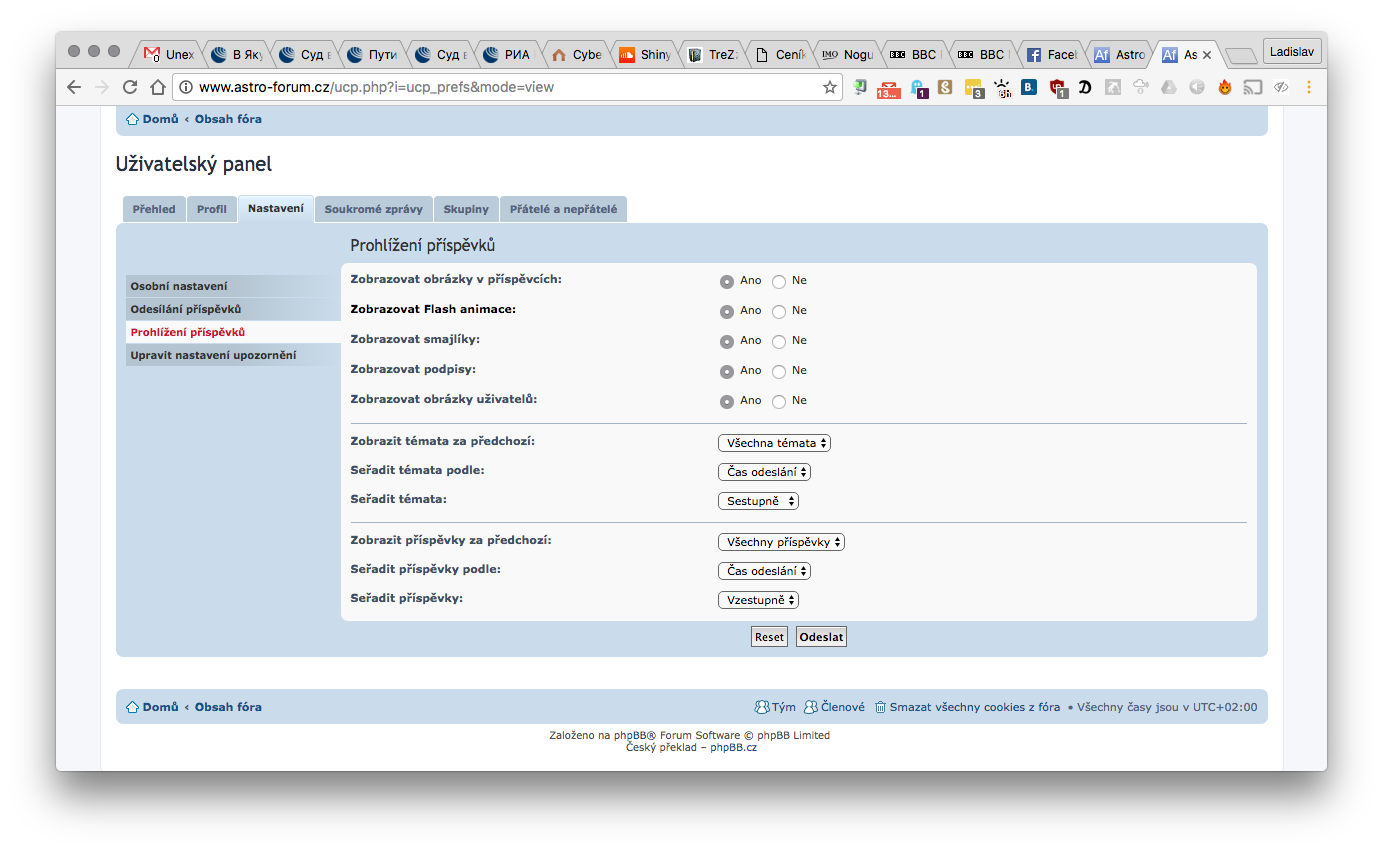Open the Gmail checker extension showing 13
The image size is (1383, 851).
888,88
